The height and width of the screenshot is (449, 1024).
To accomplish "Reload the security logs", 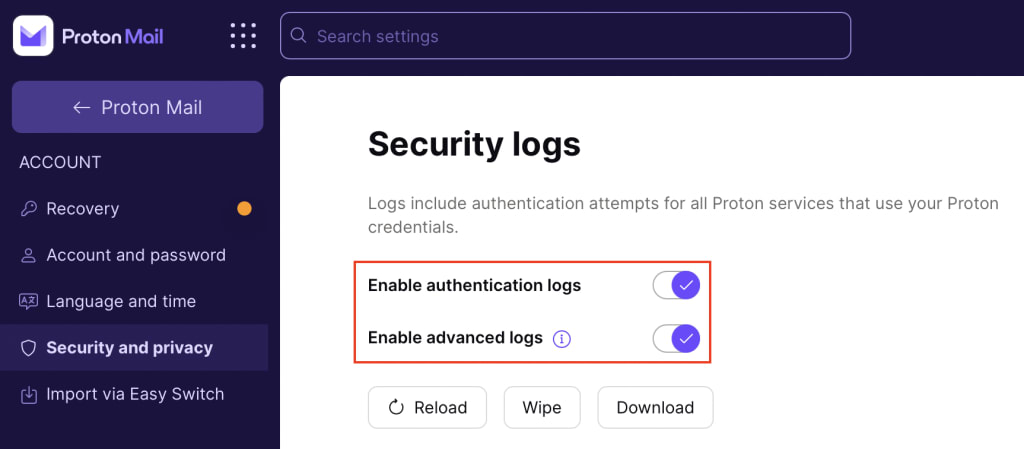I will tap(427, 408).
